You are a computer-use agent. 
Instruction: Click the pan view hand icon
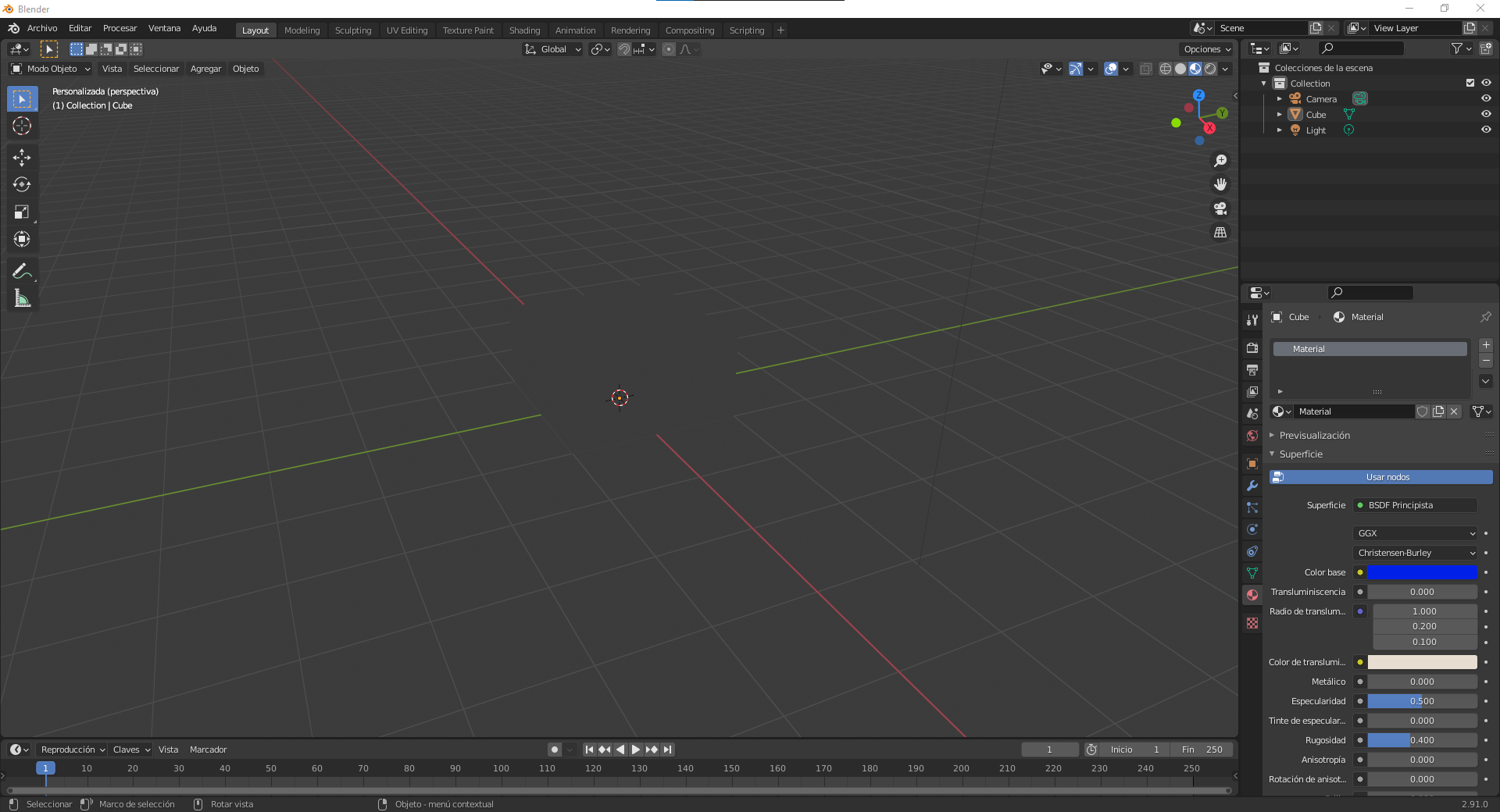[1220, 184]
